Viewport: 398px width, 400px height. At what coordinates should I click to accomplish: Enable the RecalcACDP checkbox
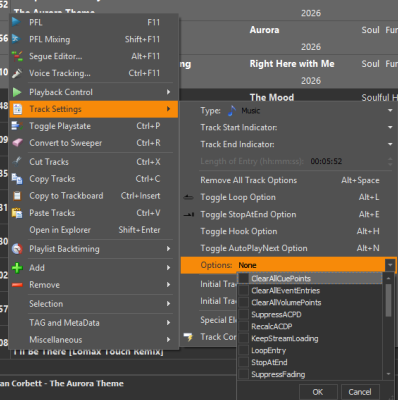pyautogui.click(x=244, y=326)
